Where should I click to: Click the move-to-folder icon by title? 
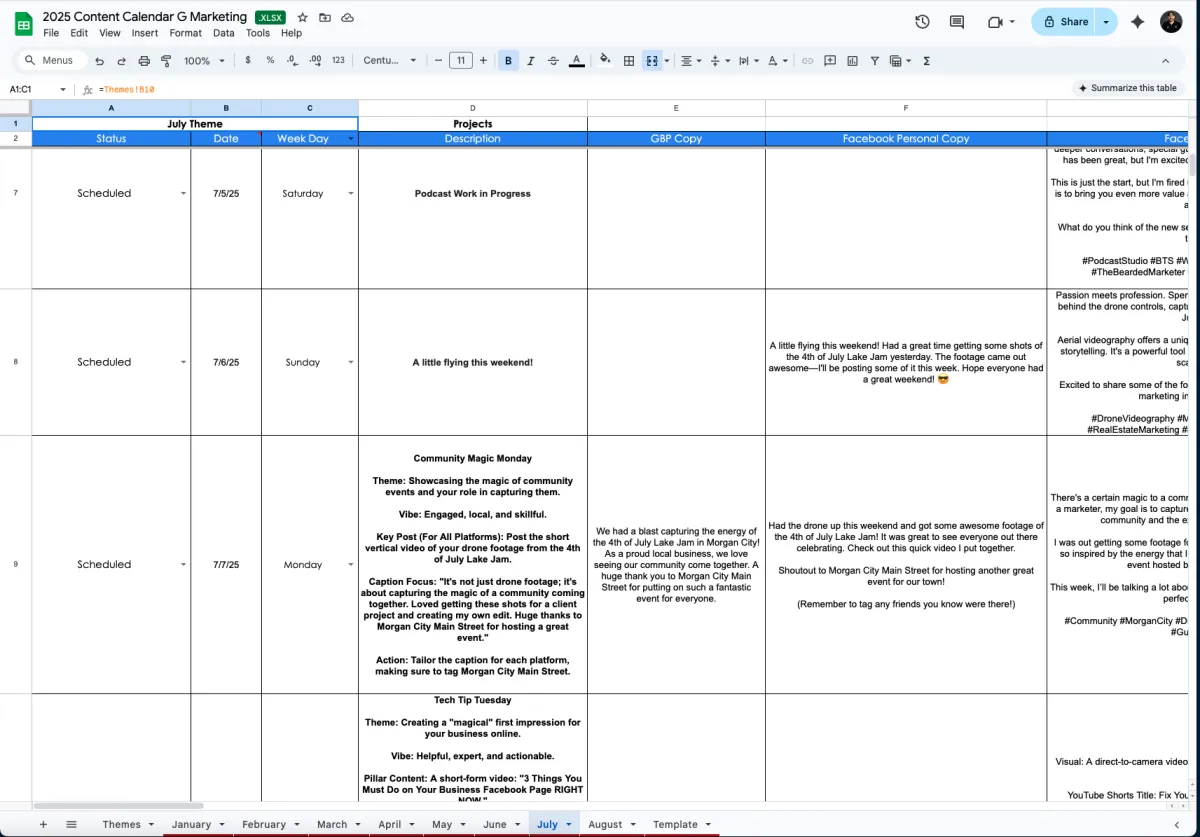pos(325,18)
